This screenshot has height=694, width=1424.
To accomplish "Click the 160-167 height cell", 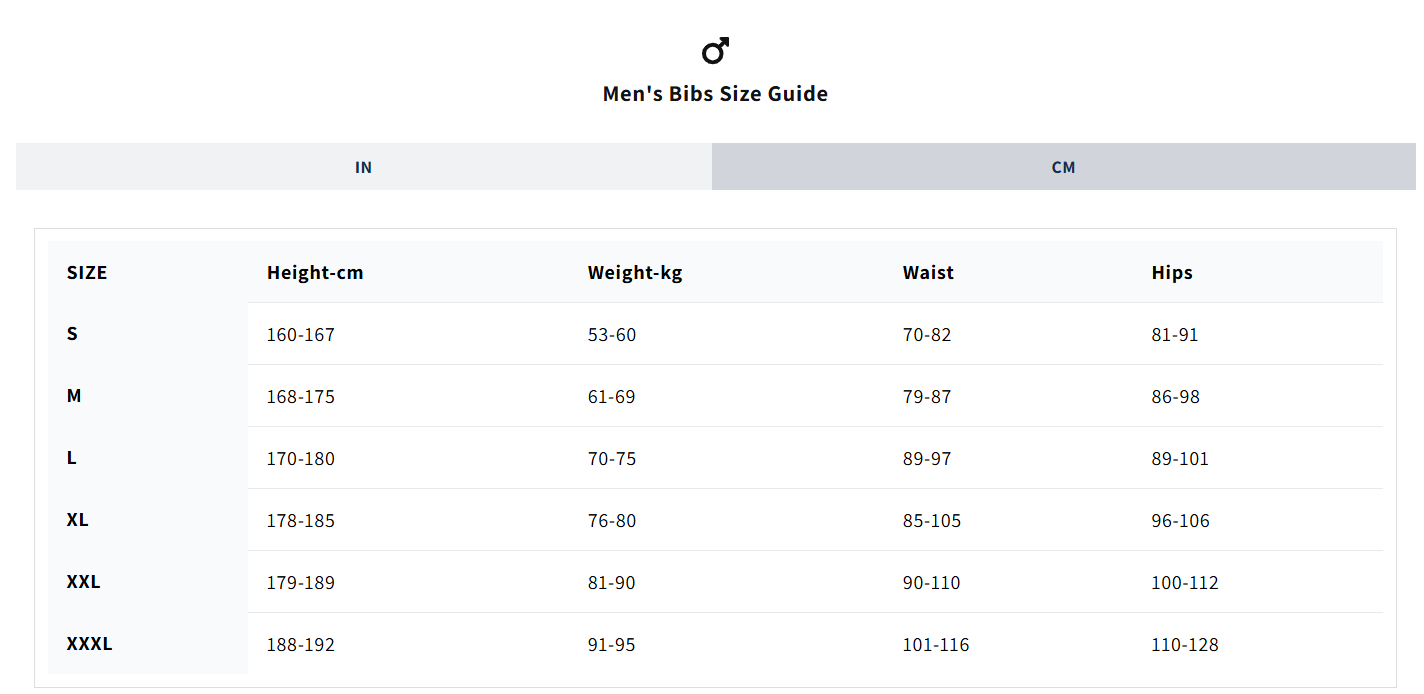I will click(300, 335).
